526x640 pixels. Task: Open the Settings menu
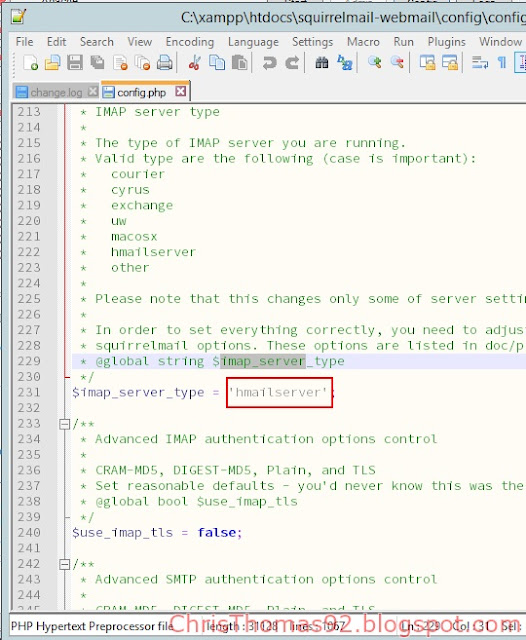(x=313, y=42)
